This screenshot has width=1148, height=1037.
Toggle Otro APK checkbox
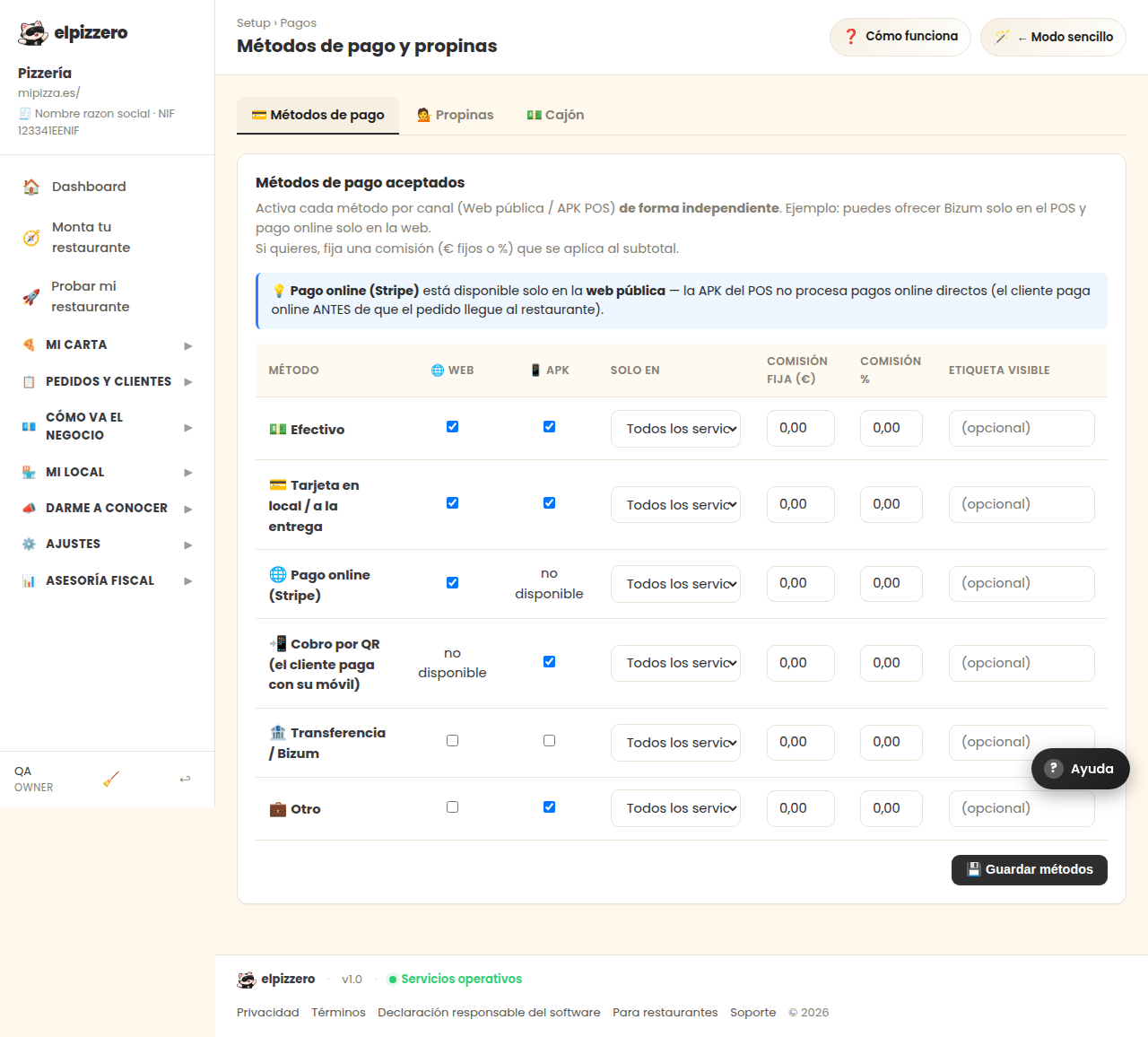[549, 806]
